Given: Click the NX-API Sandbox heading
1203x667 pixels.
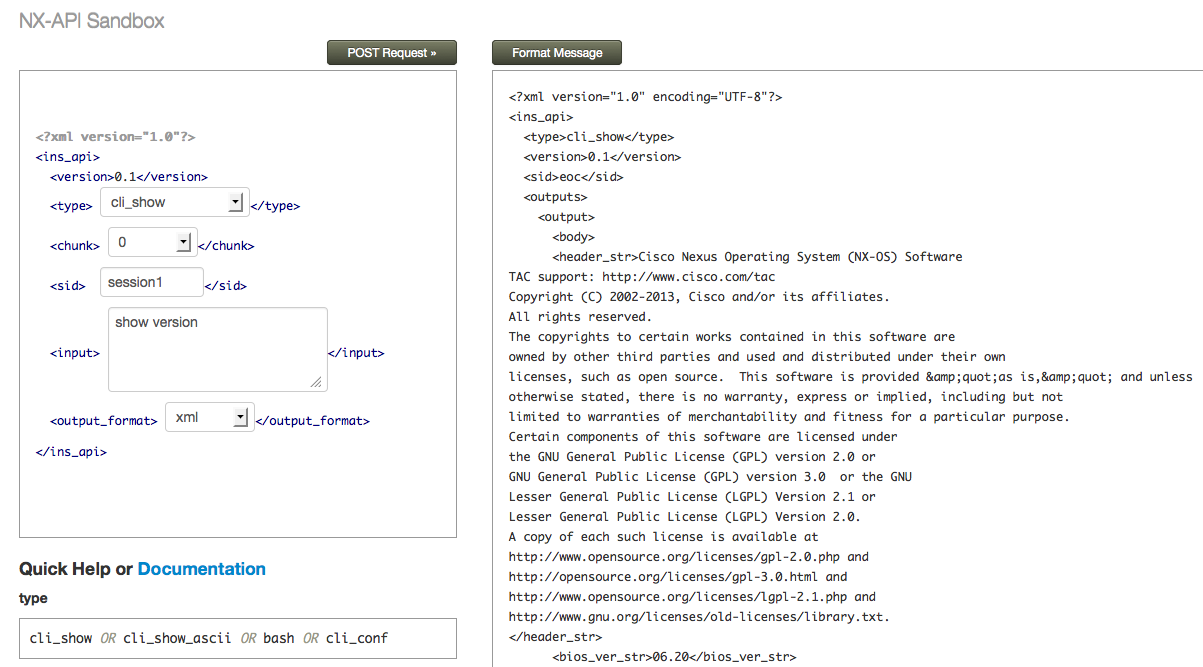Looking at the screenshot, I should tap(92, 20).
